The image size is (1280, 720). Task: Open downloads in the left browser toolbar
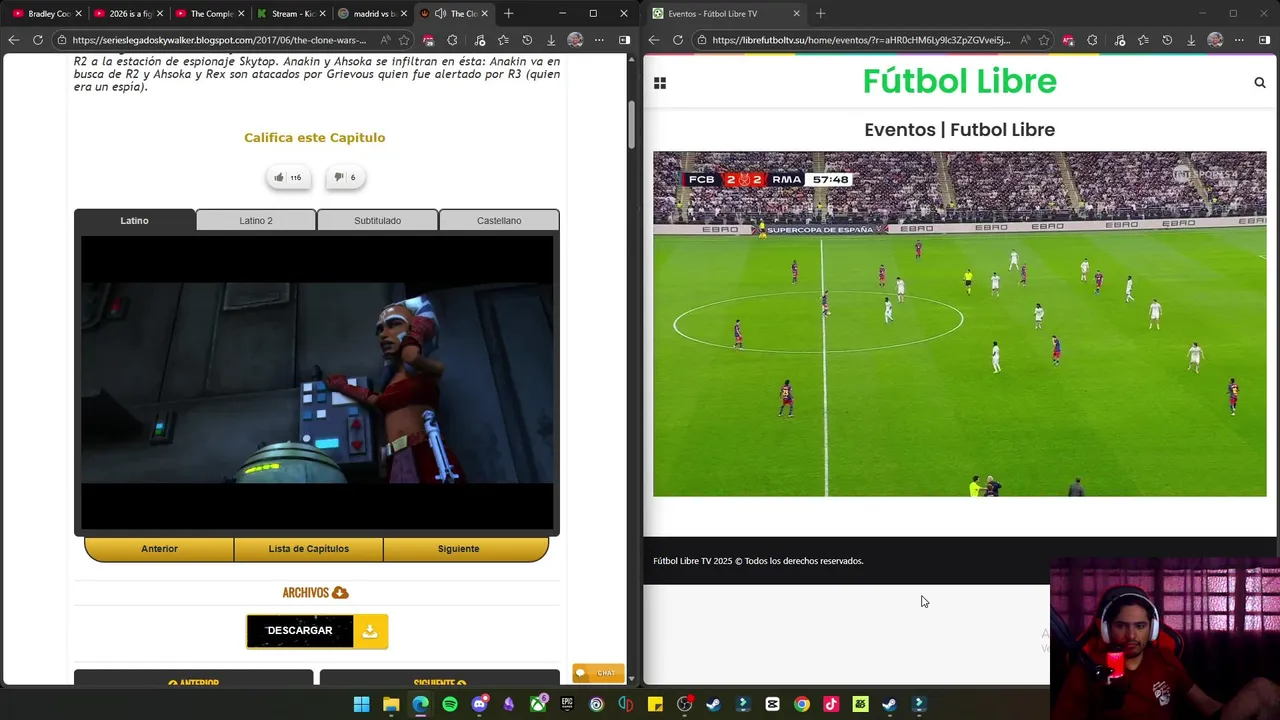coord(551,40)
